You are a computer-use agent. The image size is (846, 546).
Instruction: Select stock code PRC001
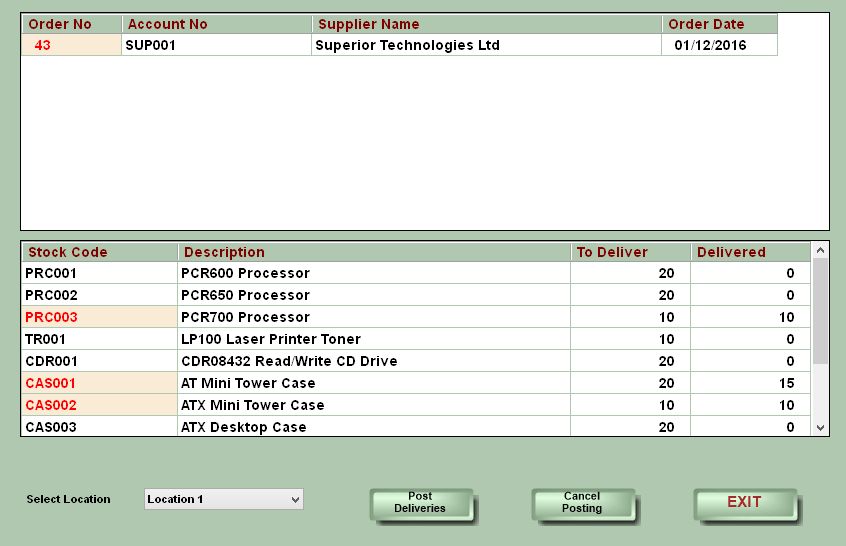[99, 273]
